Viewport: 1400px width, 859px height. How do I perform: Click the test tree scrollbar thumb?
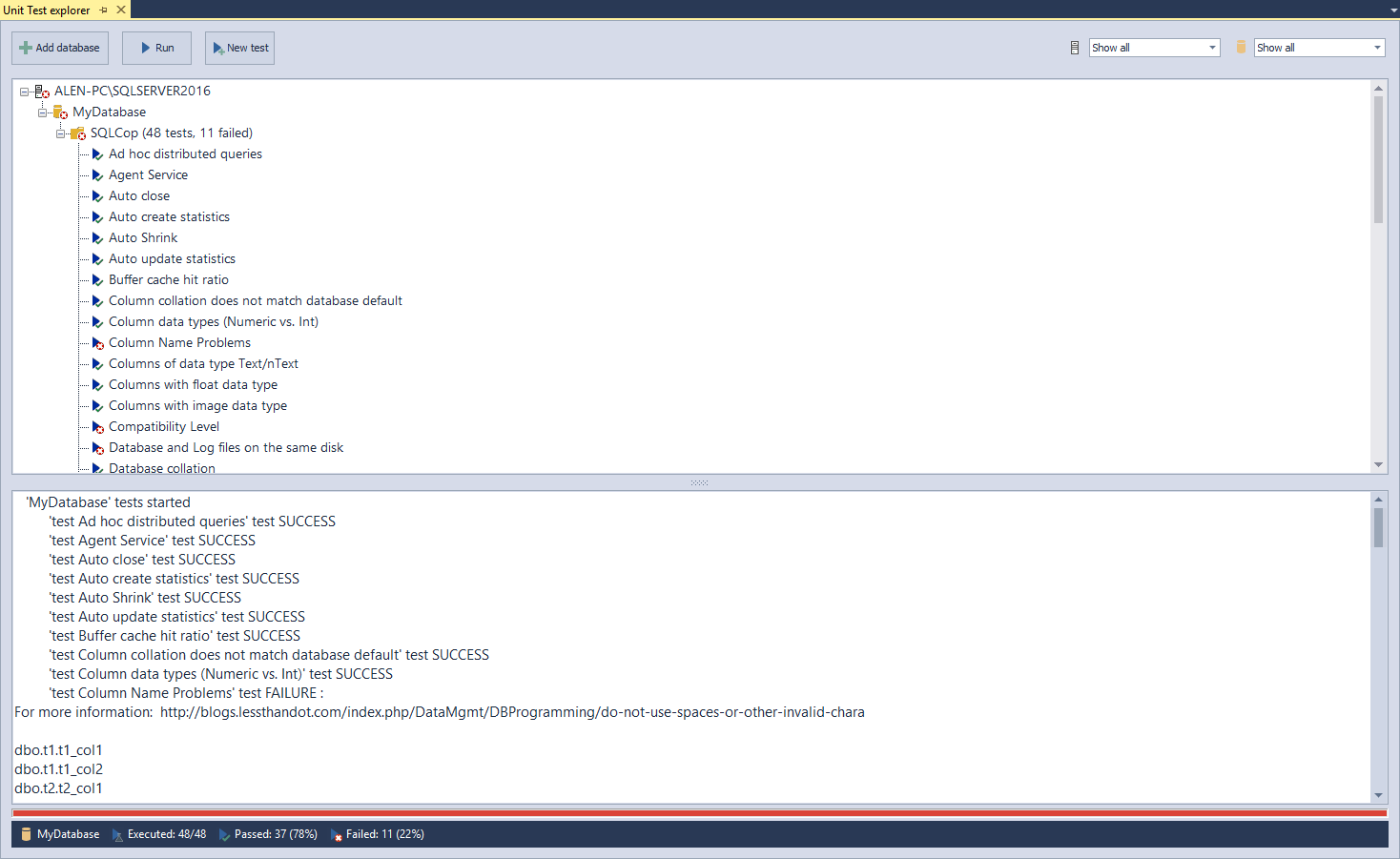pyautogui.click(x=1378, y=159)
